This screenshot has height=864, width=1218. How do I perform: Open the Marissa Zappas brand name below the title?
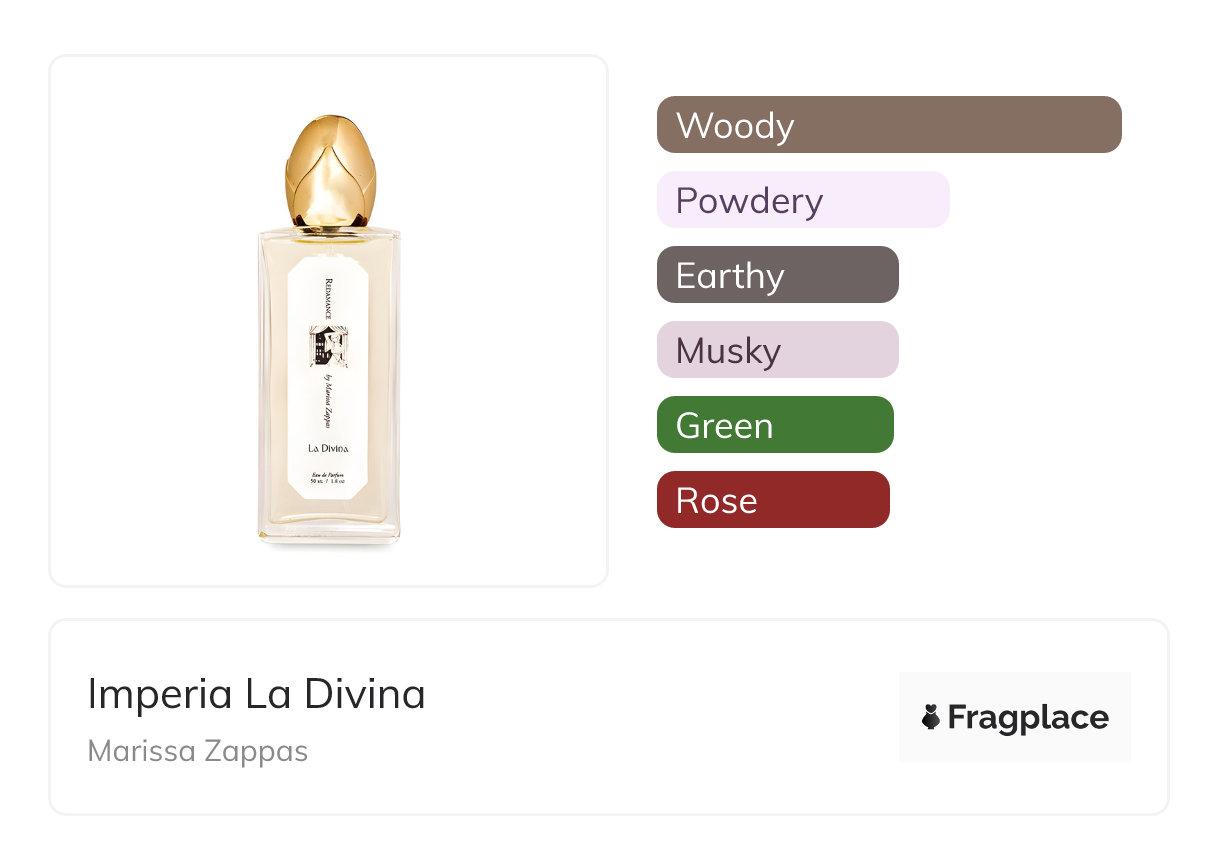pyautogui.click(x=197, y=751)
